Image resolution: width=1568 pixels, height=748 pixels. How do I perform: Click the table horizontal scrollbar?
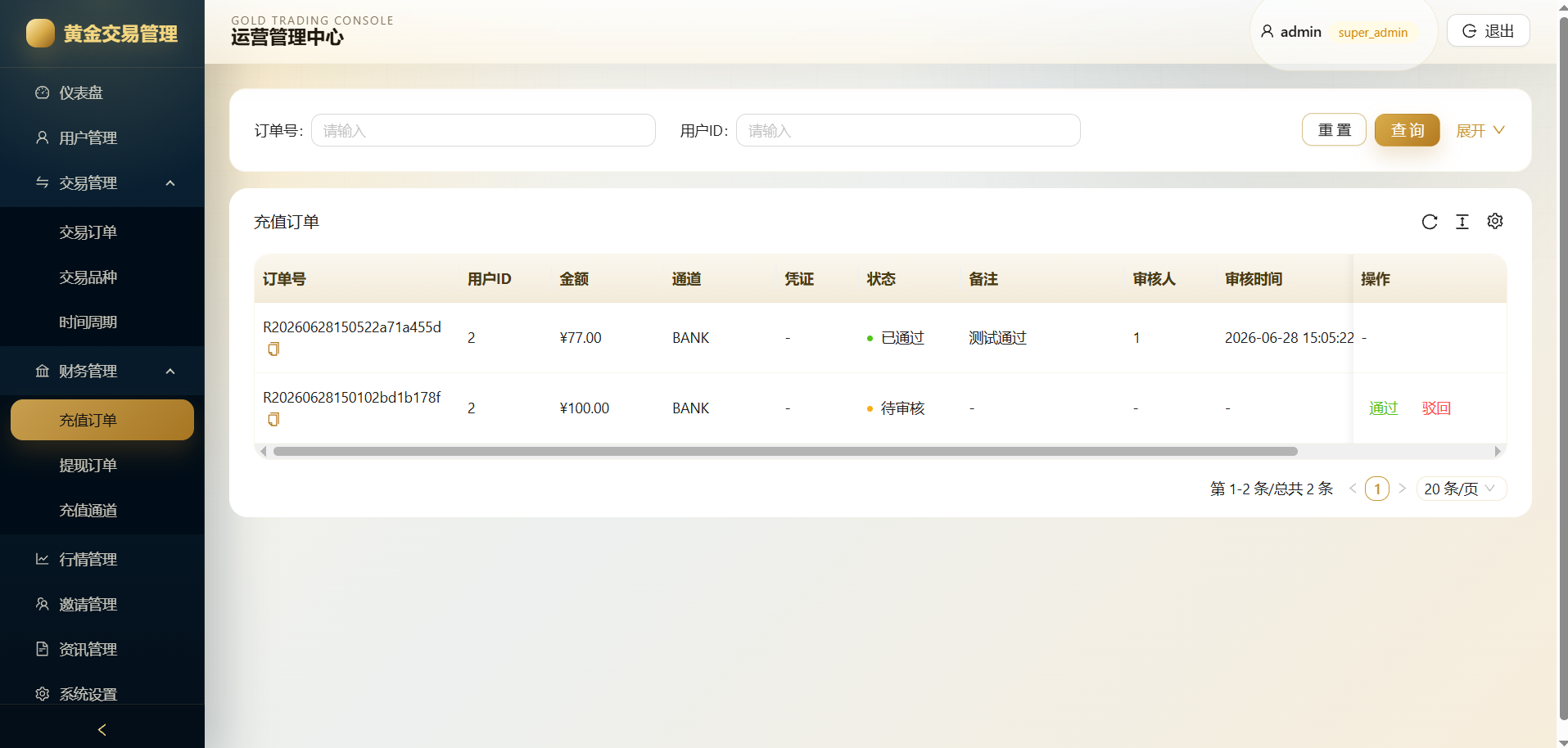point(785,452)
